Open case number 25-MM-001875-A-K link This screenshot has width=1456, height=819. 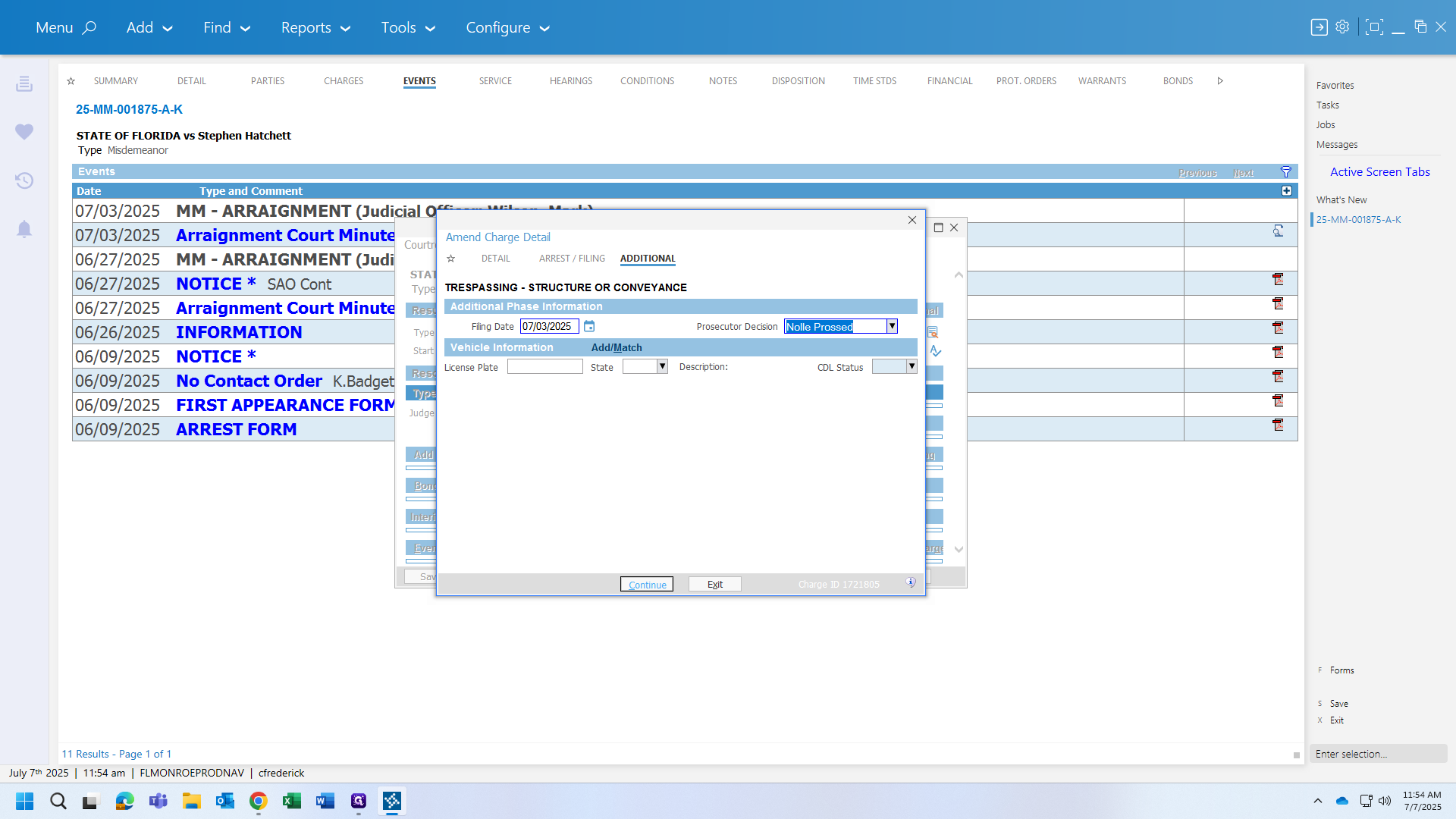pos(129,109)
